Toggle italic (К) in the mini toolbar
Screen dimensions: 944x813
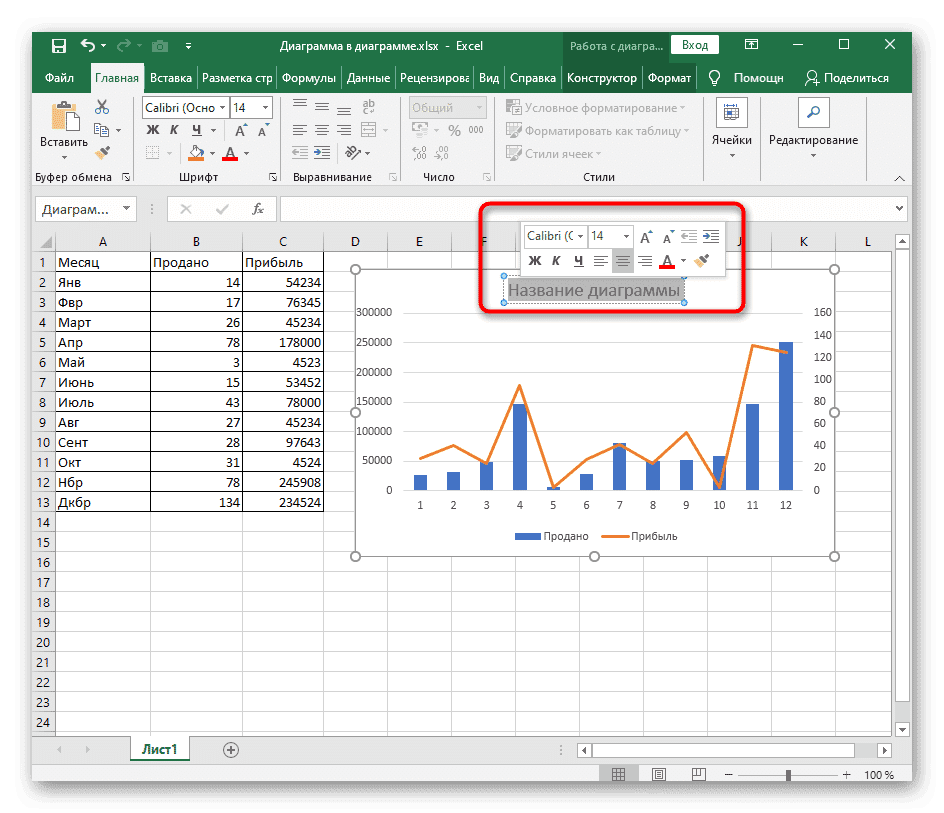(556, 261)
